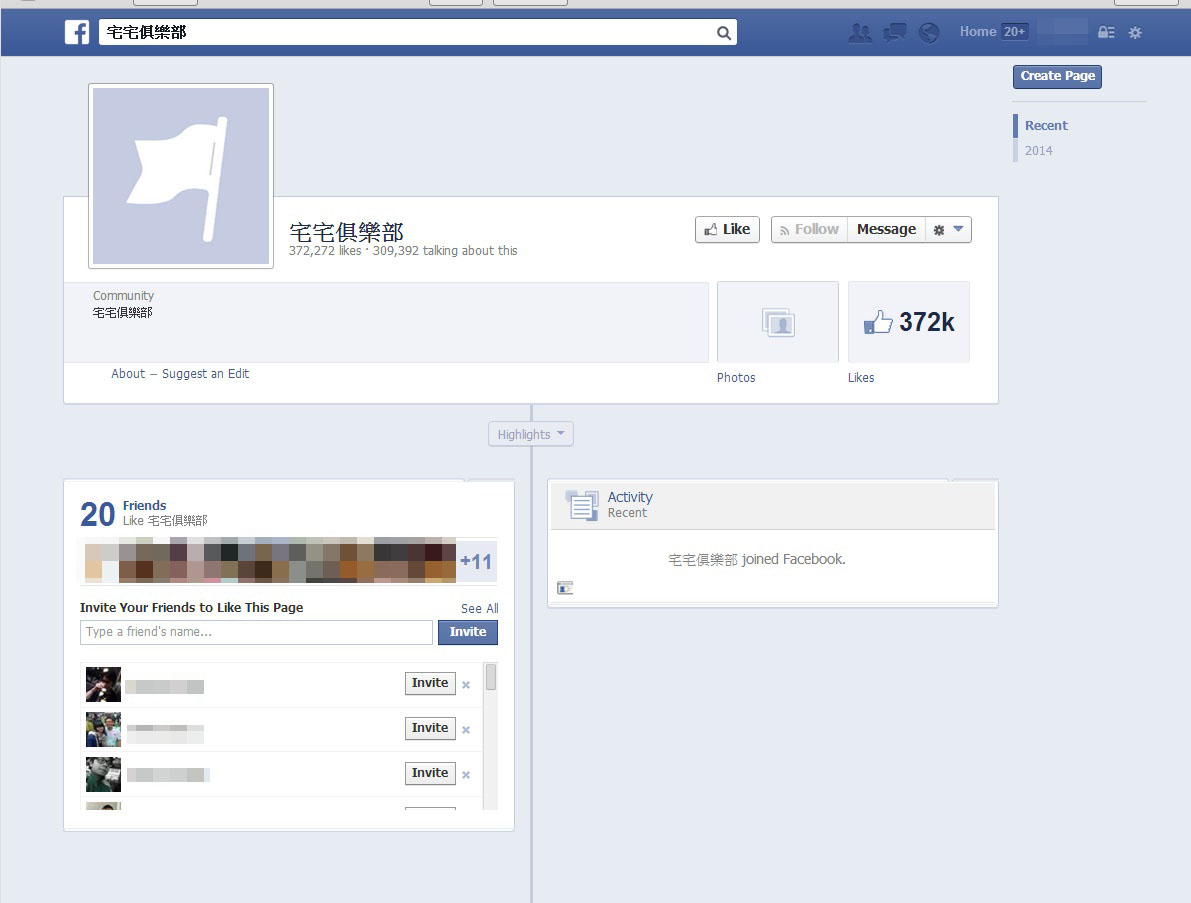Toggle Like on the page
This screenshot has height=903, width=1191.
coord(727,229)
